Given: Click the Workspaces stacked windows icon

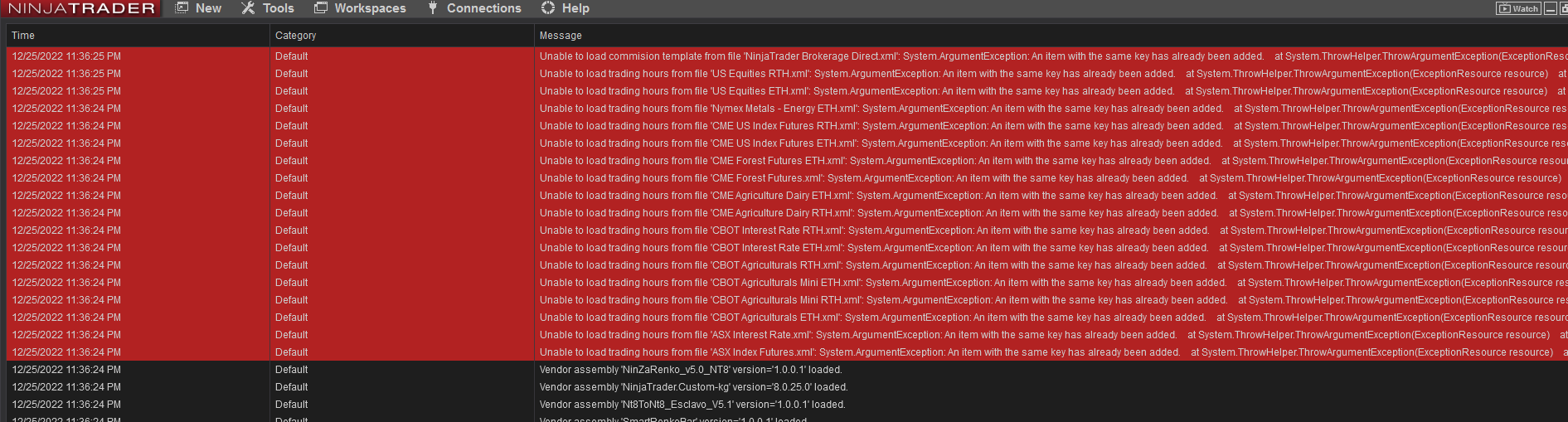Looking at the screenshot, I should pyautogui.click(x=321, y=8).
